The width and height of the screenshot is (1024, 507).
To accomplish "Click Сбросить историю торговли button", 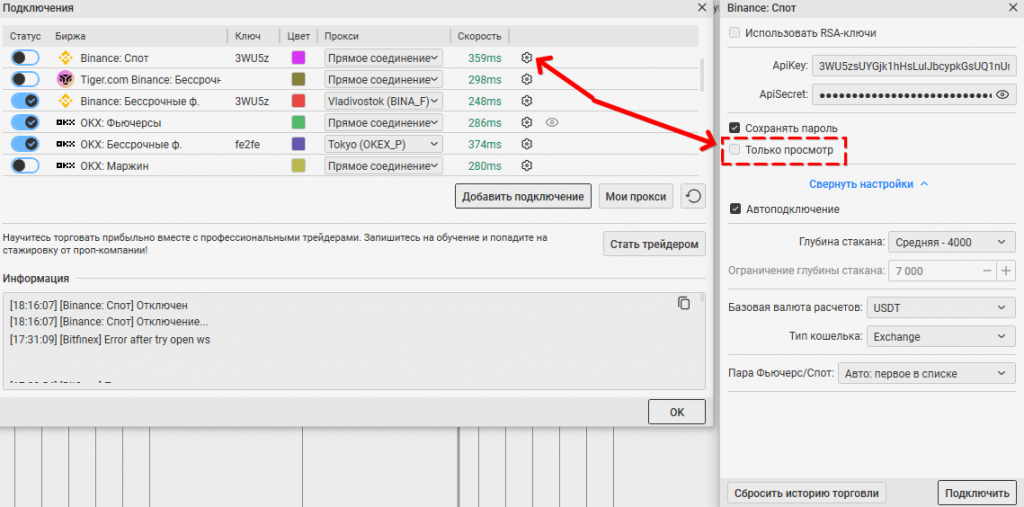I will click(807, 493).
